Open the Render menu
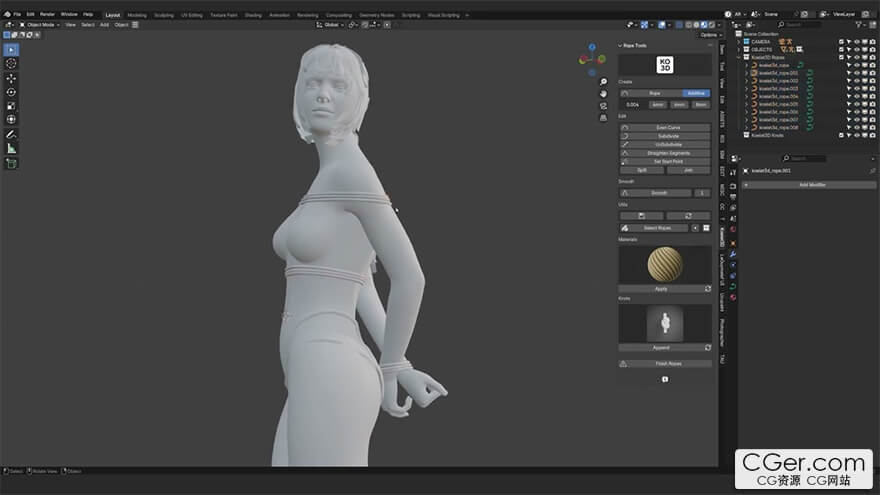This screenshot has width=880, height=495. coord(49,14)
